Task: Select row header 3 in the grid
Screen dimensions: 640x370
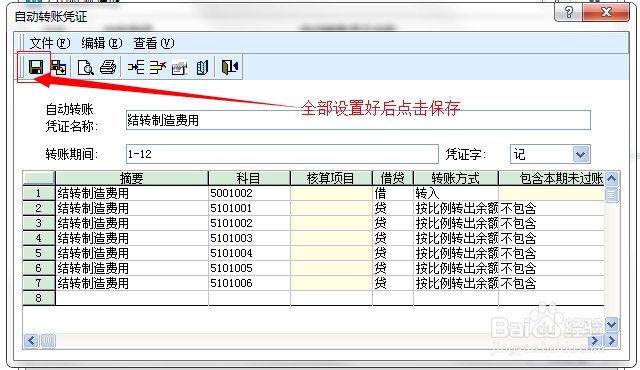Action: 39,223
